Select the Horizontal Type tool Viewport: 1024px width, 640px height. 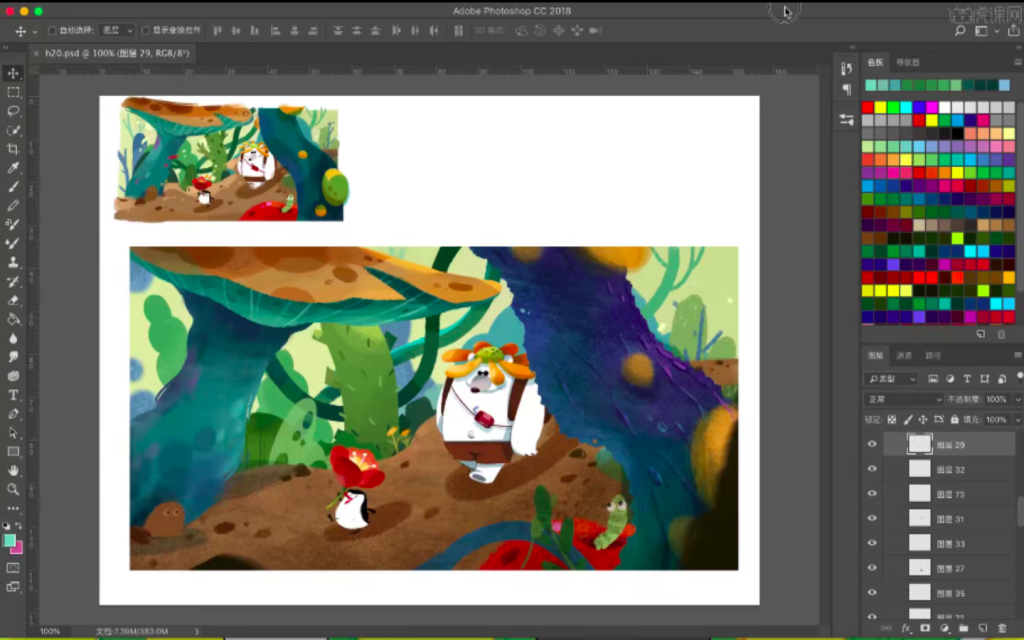(14, 395)
